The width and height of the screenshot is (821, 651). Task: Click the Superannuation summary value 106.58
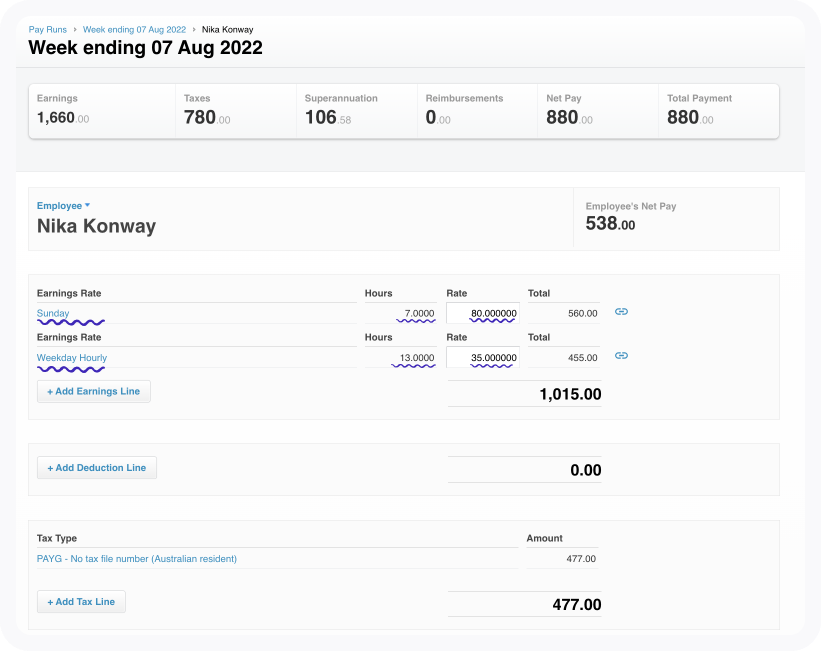328,117
